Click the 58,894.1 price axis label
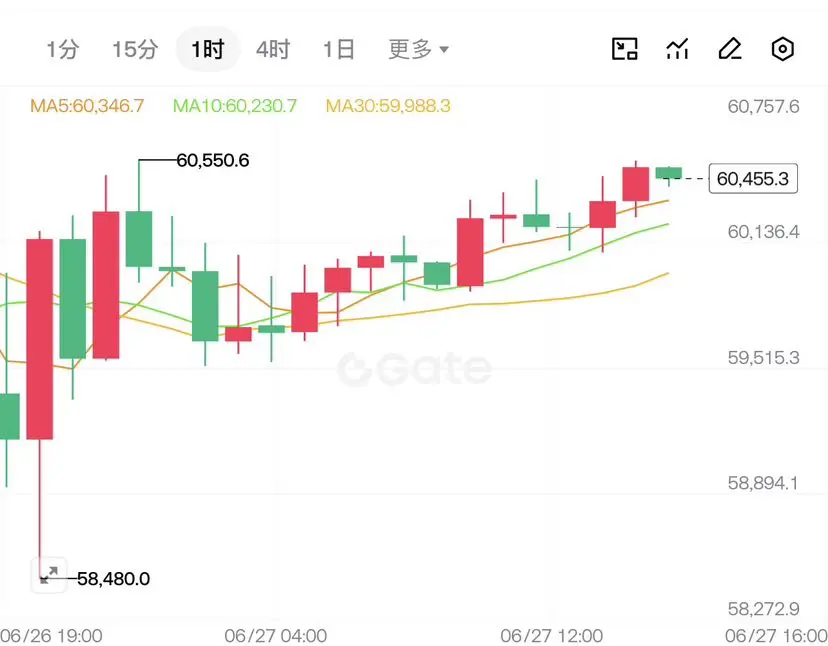The image size is (828, 646). 763,483
